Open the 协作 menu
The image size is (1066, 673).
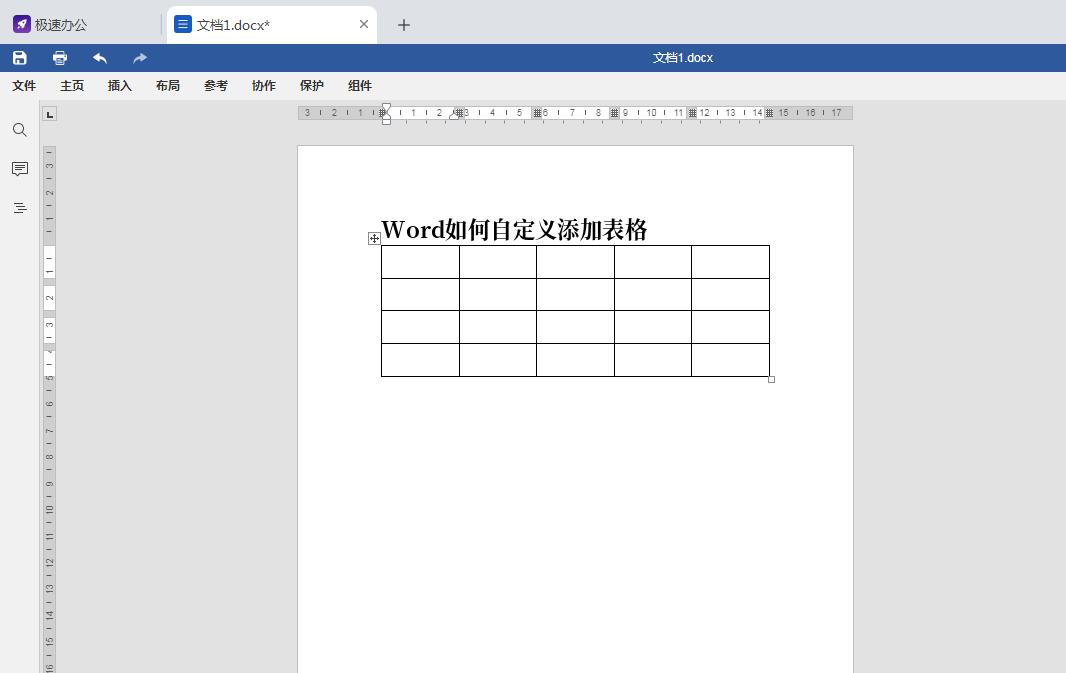[x=264, y=86]
